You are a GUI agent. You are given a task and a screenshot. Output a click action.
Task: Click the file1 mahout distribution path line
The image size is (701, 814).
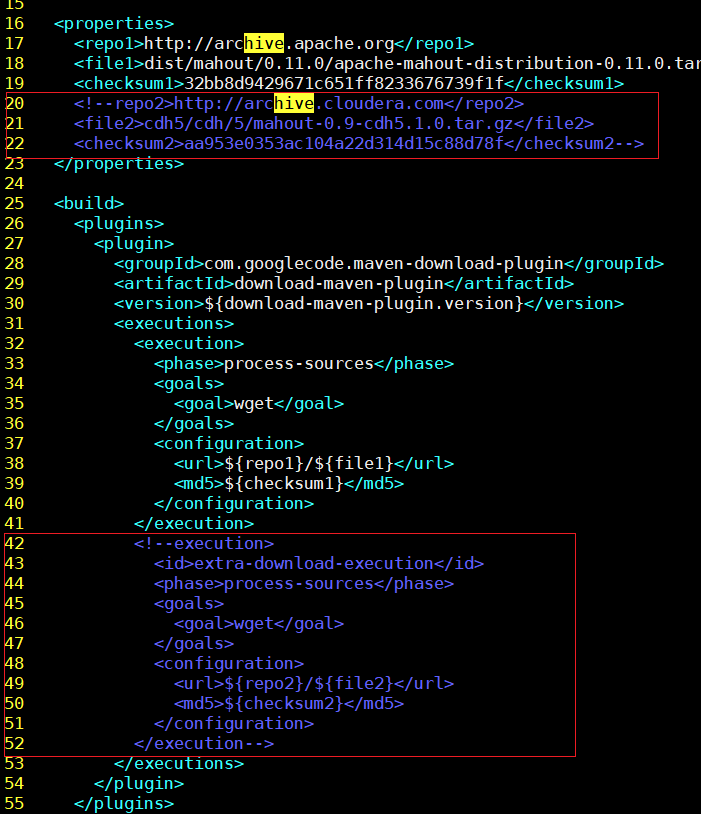tap(387, 63)
